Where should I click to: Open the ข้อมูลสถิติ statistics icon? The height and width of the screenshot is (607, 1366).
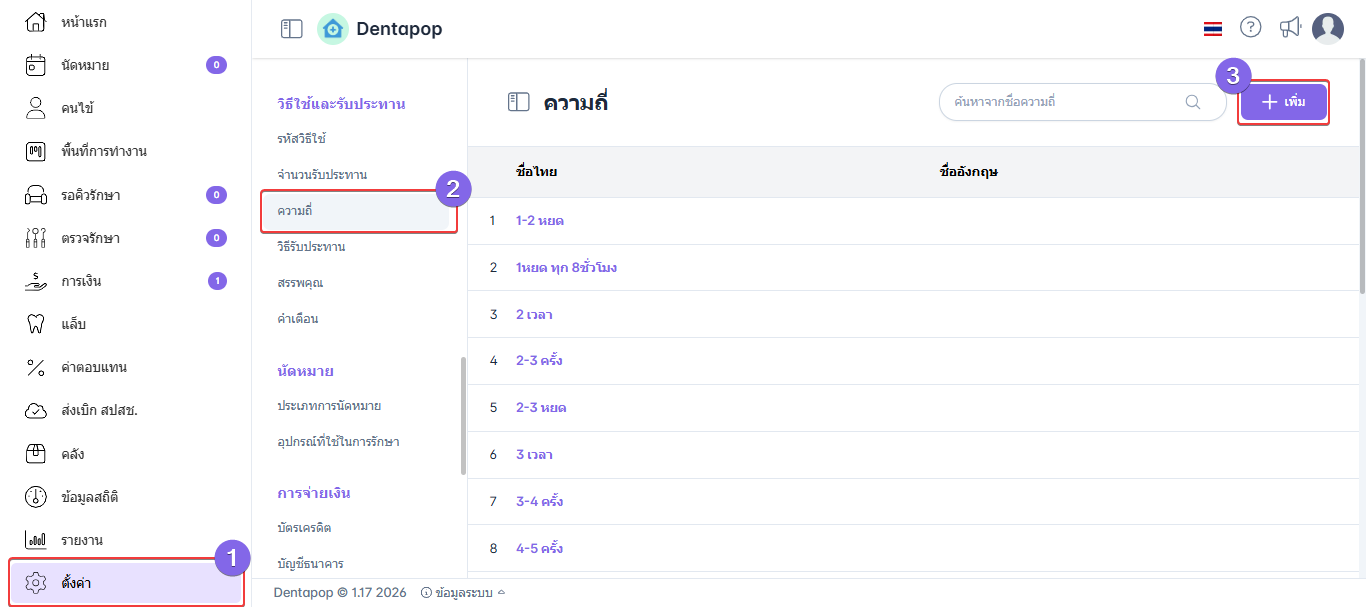click(36, 497)
